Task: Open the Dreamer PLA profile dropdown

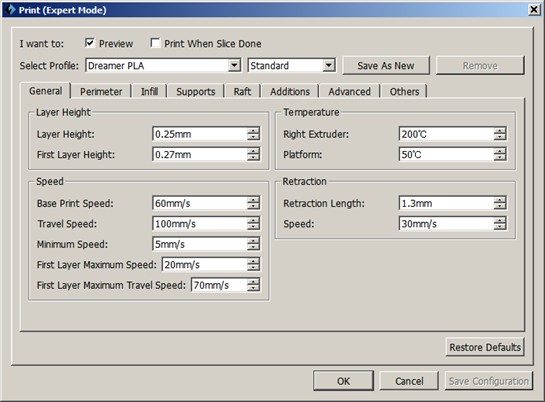Action: coord(235,65)
